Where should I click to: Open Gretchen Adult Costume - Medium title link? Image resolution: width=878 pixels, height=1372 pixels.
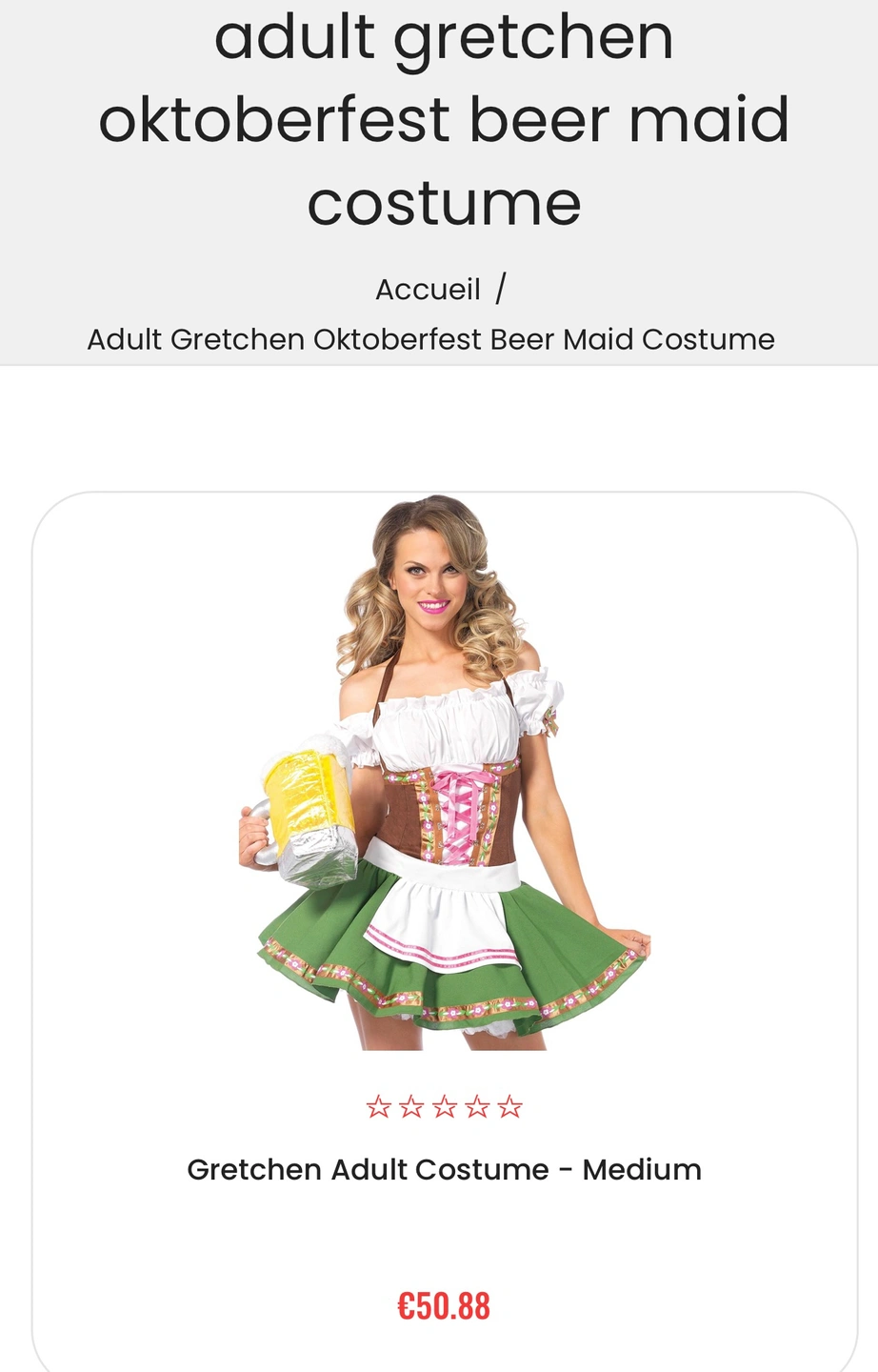[444, 1169]
